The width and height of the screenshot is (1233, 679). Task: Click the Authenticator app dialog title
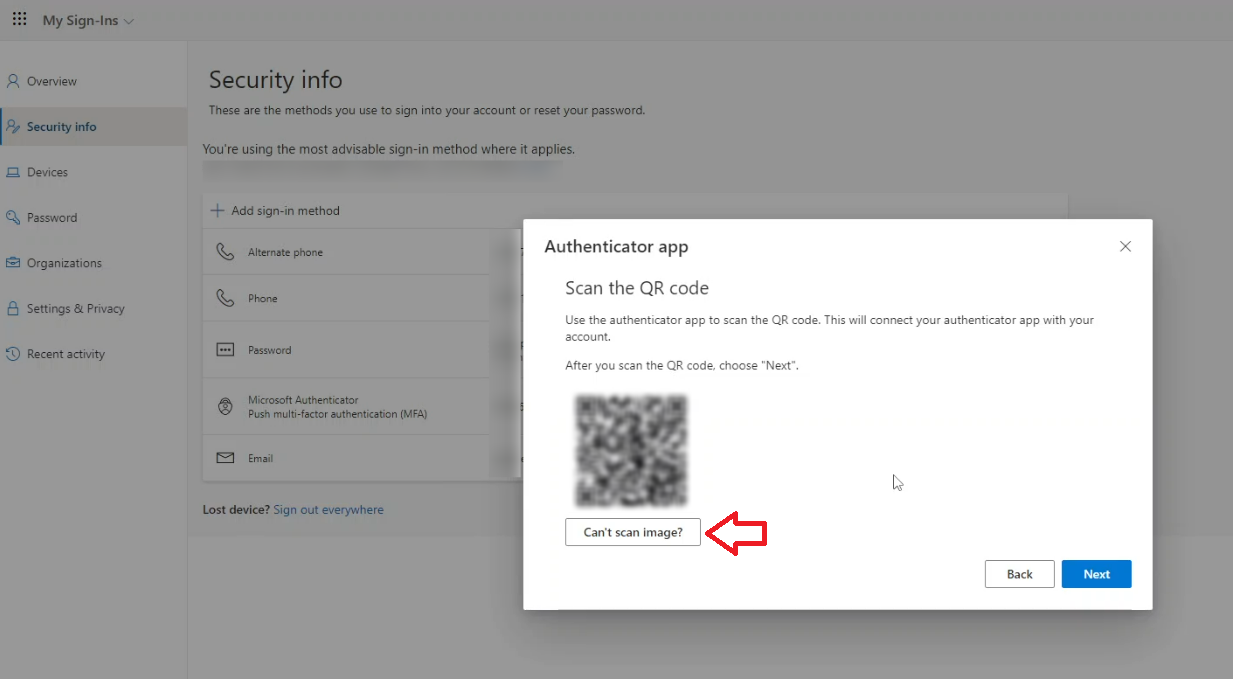point(616,247)
